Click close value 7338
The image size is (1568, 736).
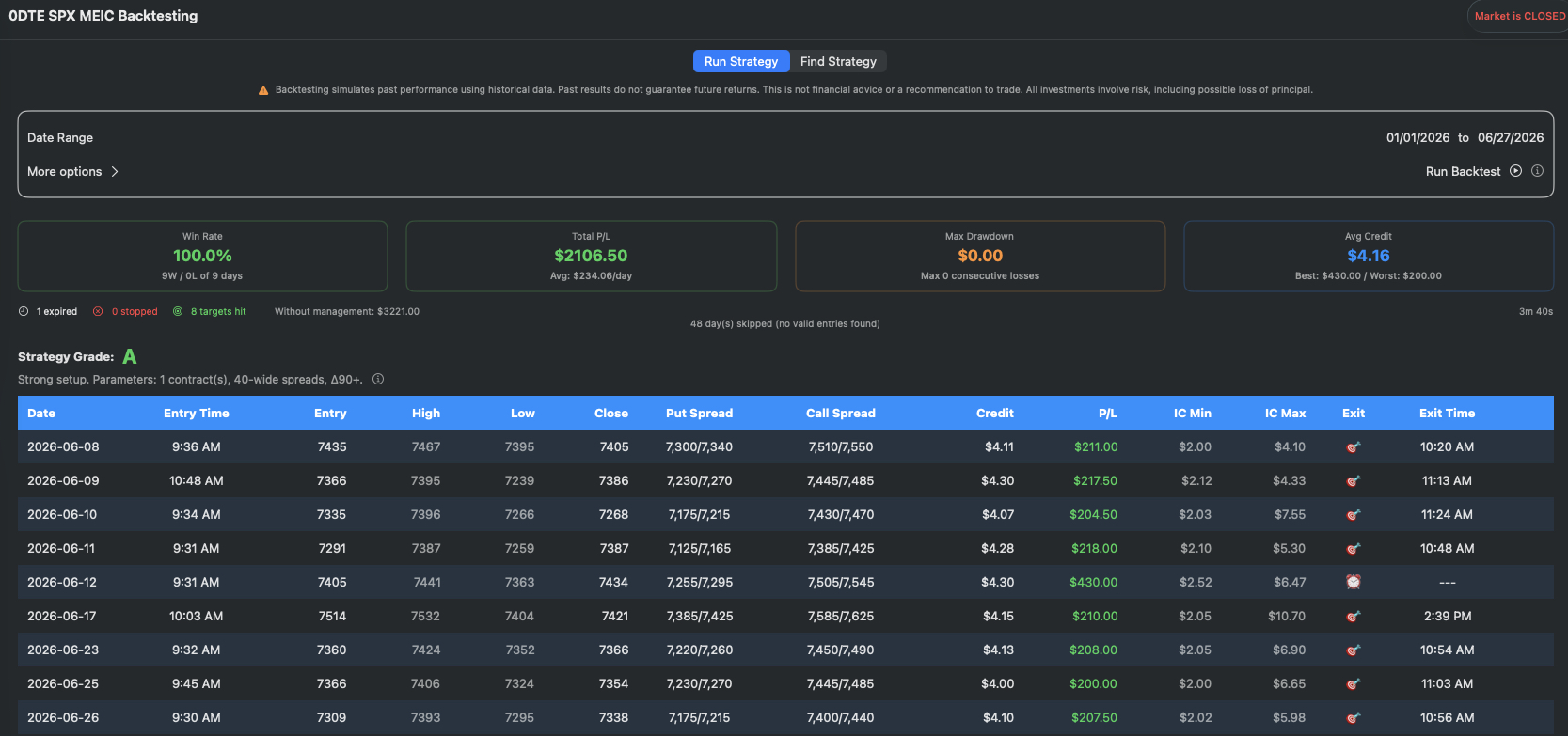pos(613,717)
